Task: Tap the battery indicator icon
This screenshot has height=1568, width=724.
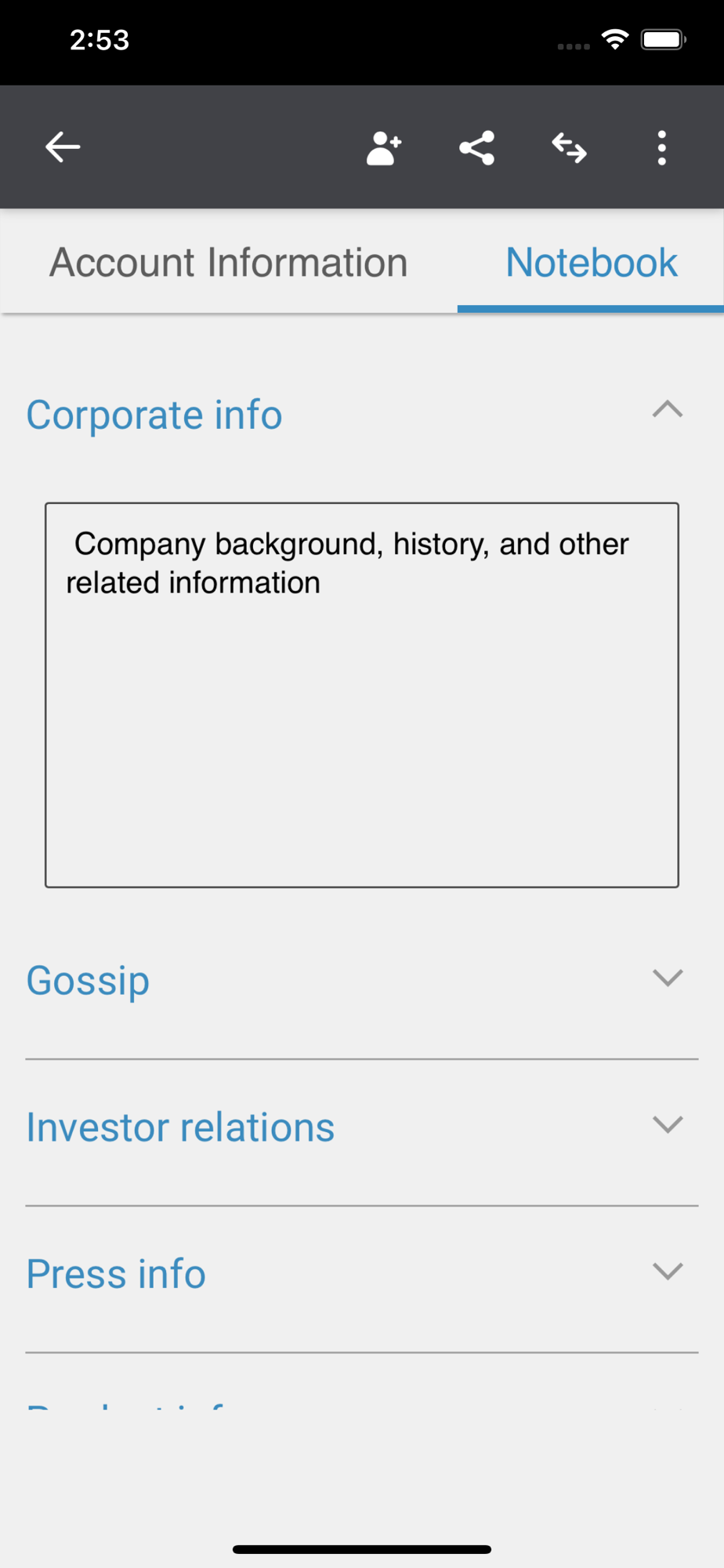Action: click(x=663, y=39)
